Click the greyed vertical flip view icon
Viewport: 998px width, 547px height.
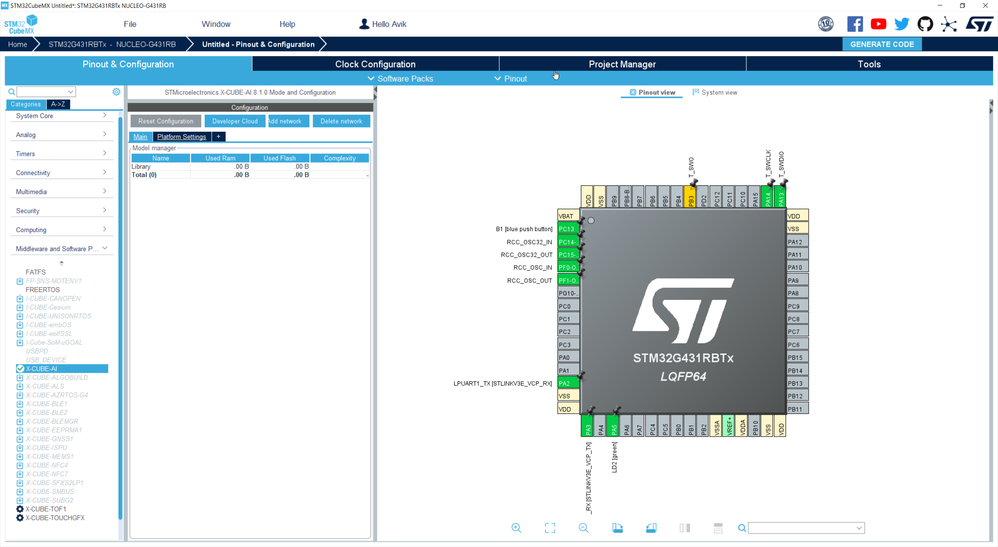click(685, 528)
